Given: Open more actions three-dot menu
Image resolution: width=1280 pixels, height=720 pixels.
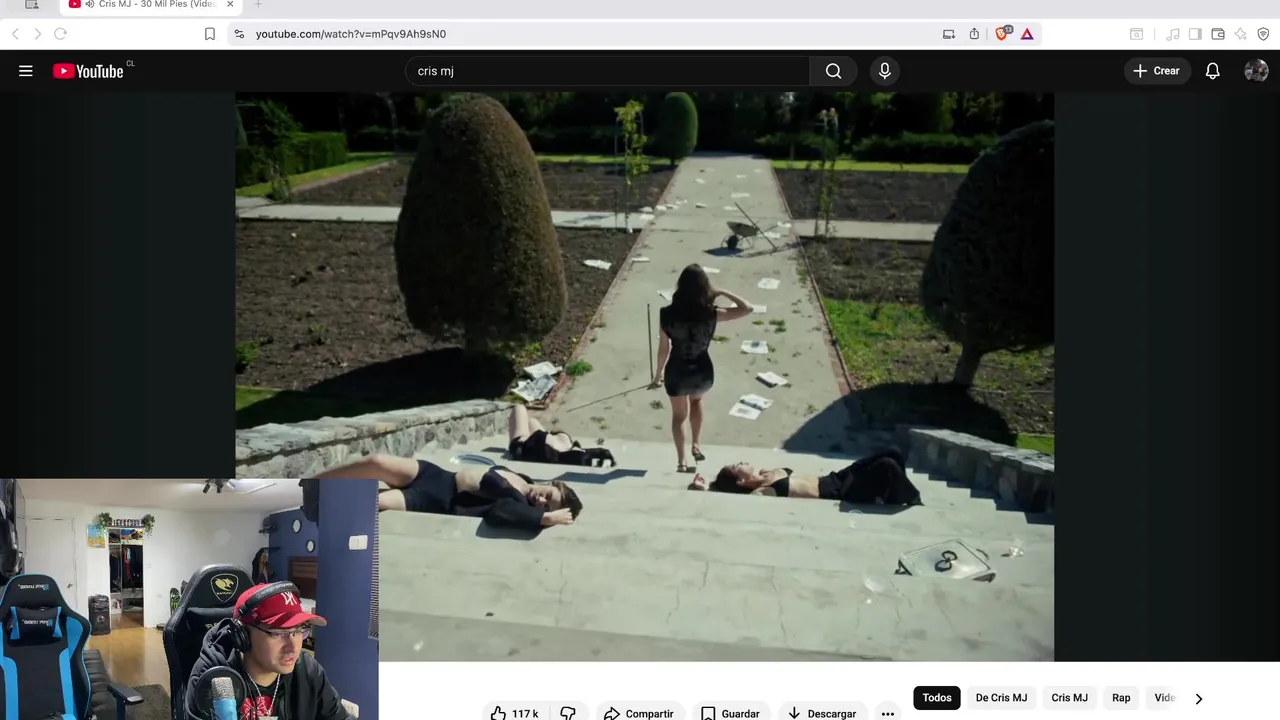Looking at the screenshot, I should point(888,713).
